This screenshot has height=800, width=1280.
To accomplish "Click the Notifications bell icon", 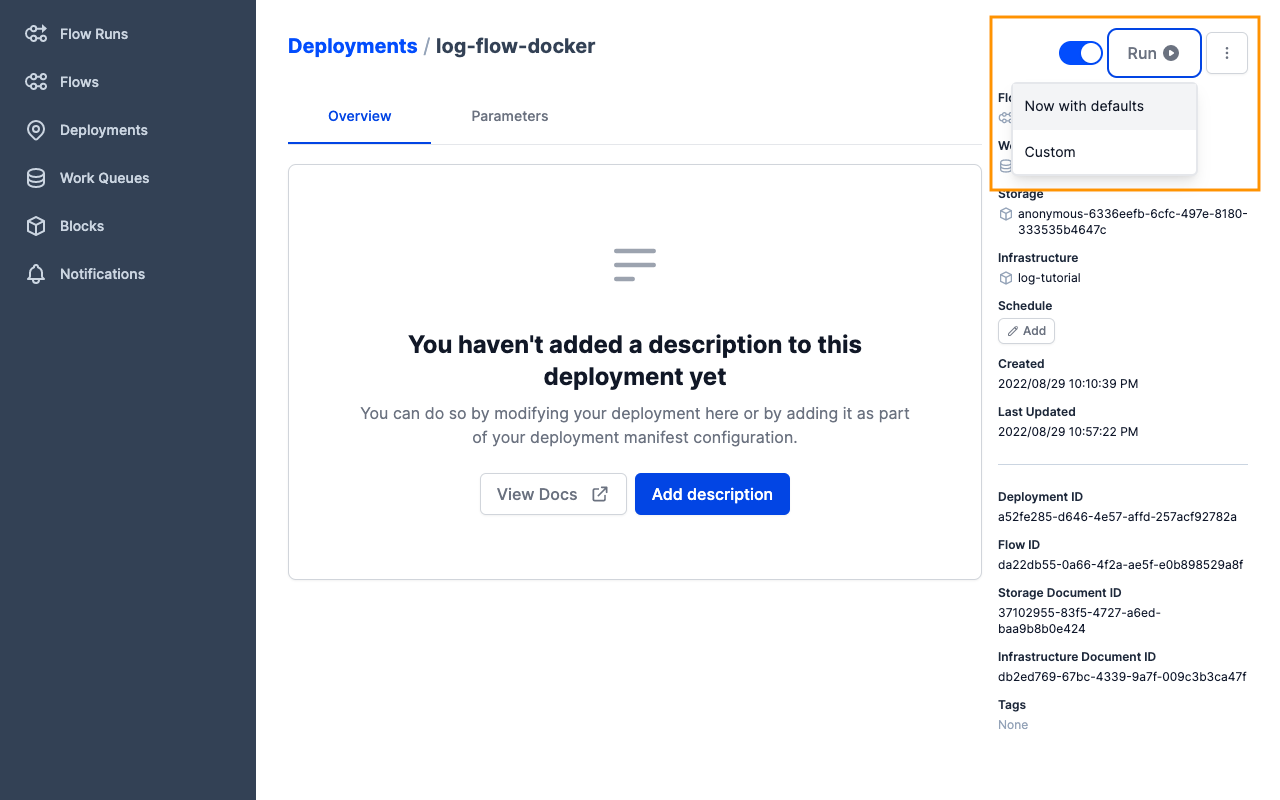I will click(x=36, y=274).
